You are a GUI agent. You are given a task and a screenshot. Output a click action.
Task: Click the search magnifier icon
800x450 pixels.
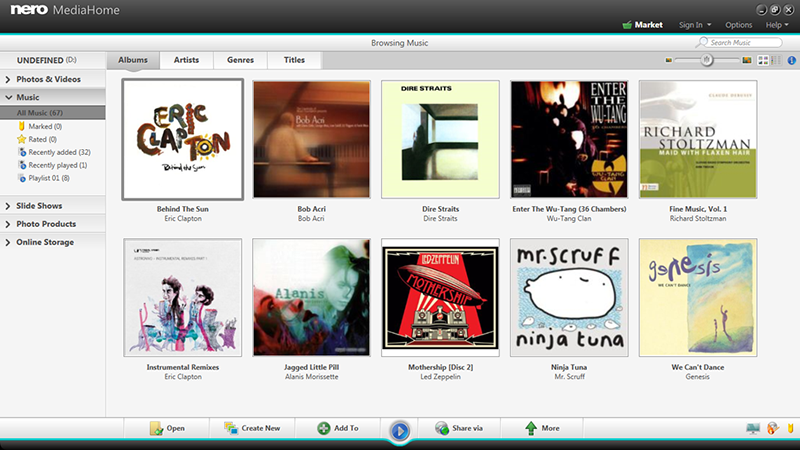(702, 42)
